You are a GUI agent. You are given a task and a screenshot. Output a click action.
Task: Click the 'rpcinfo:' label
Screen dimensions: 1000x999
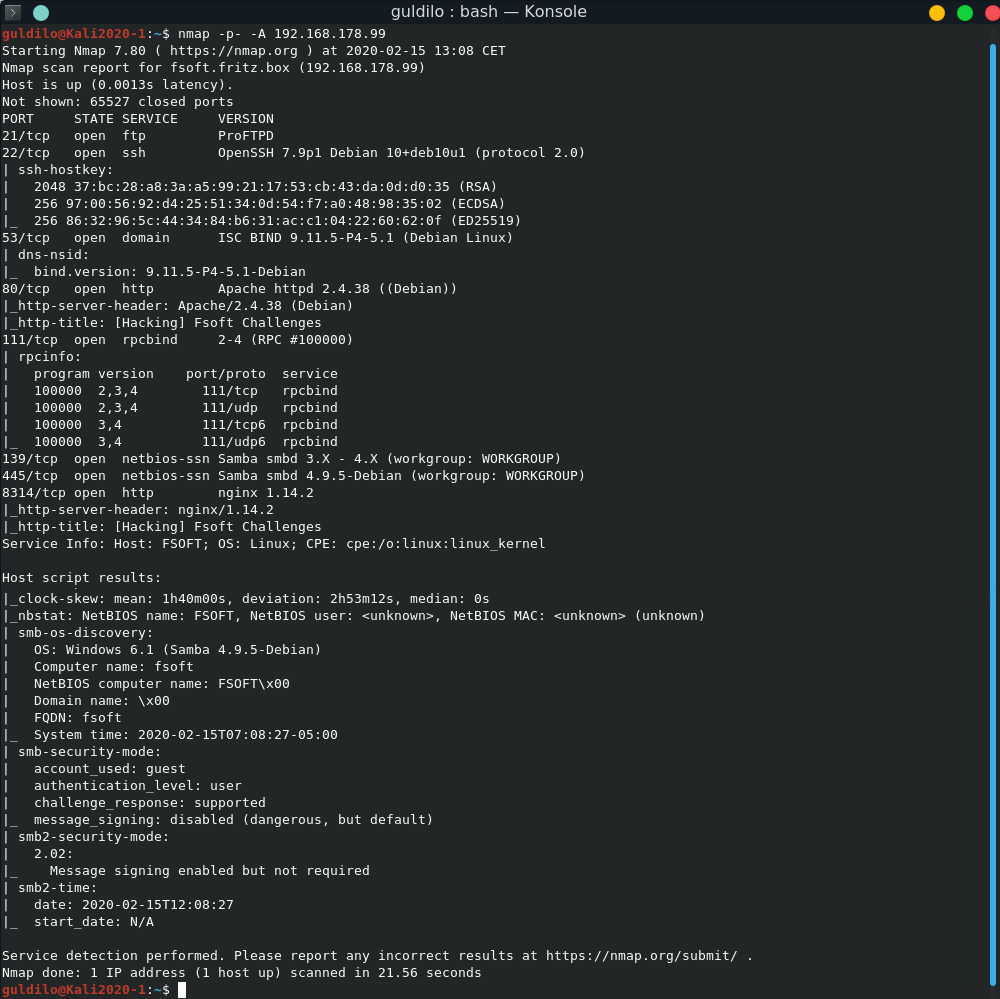point(50,357)
